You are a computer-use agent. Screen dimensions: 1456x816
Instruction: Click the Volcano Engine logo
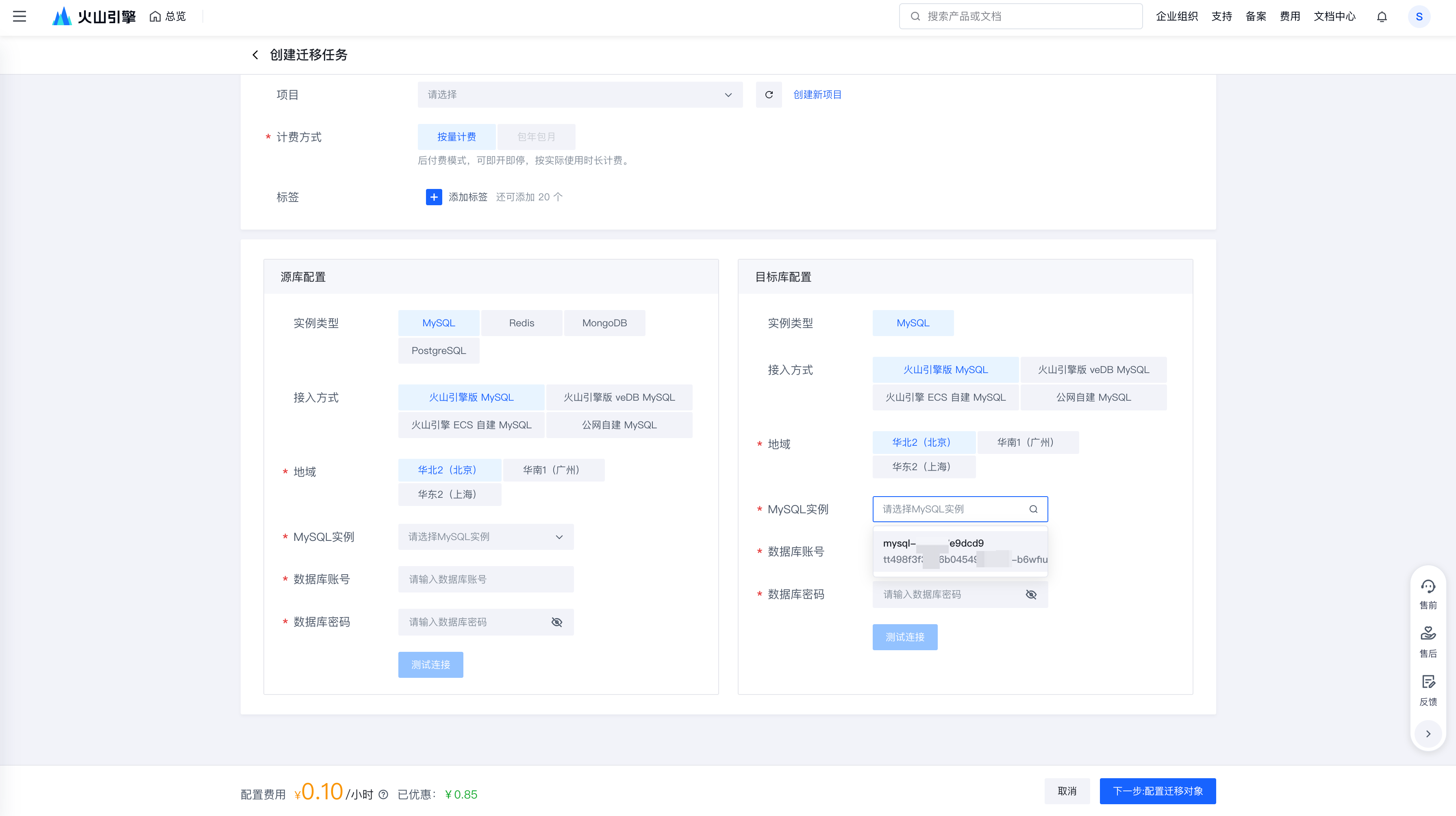coord(93,16)
